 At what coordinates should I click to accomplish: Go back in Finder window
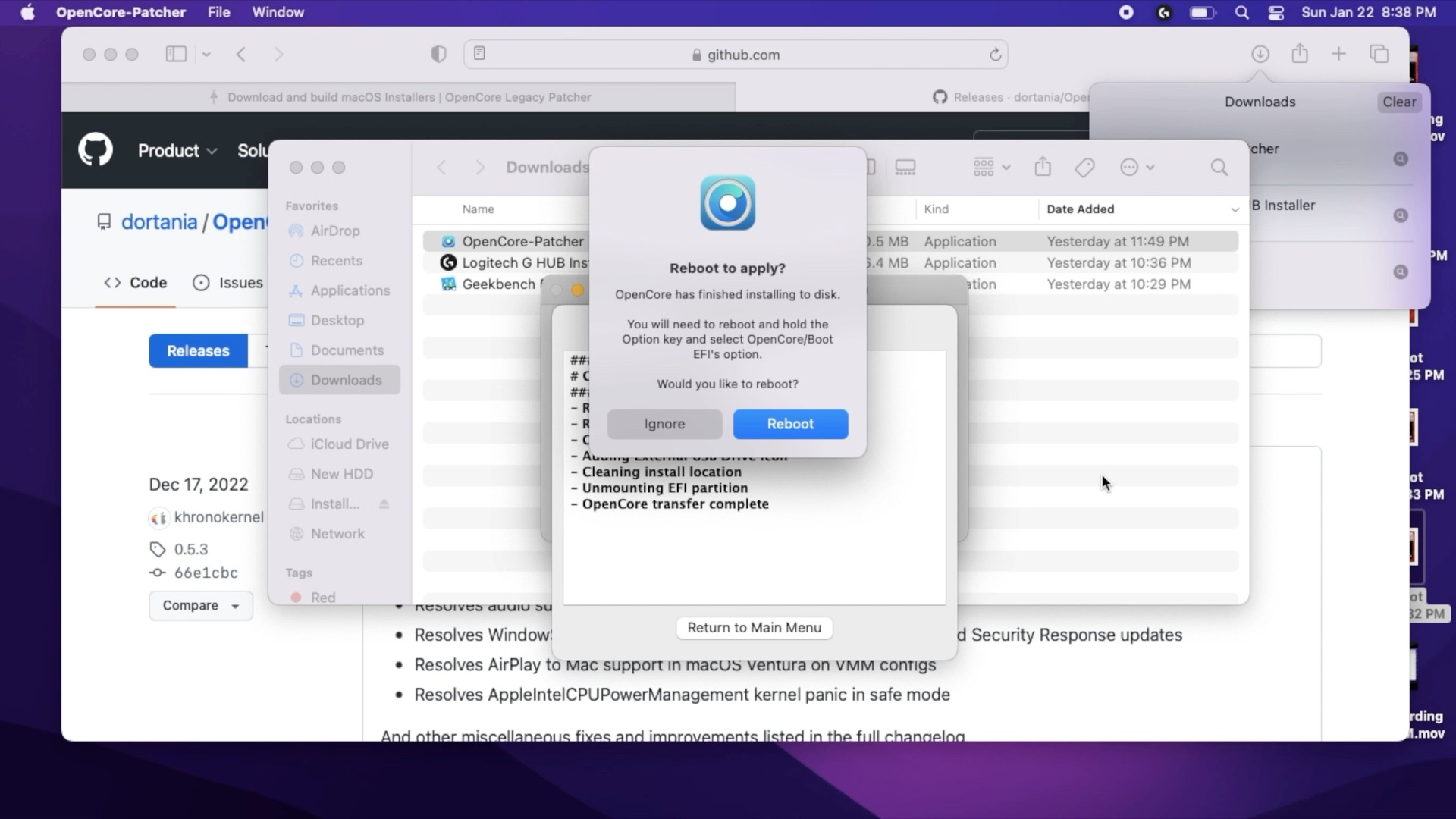(x=442, y=168)
